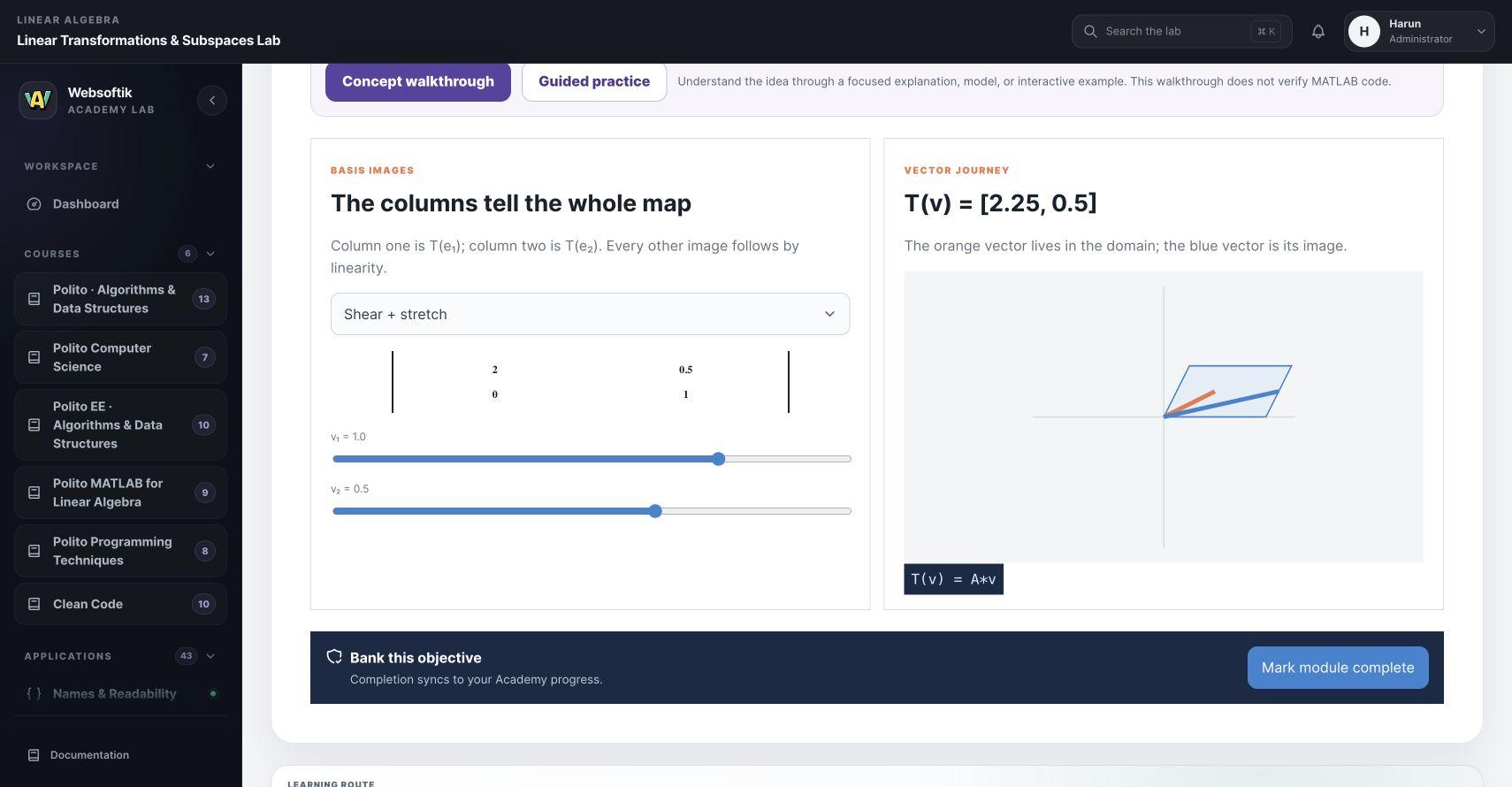Image resolution: width=1512 pixels, height=787 pixels.
Task: Click the Polito Programming Techniques book icon
Action: click(x=34, y=551)
